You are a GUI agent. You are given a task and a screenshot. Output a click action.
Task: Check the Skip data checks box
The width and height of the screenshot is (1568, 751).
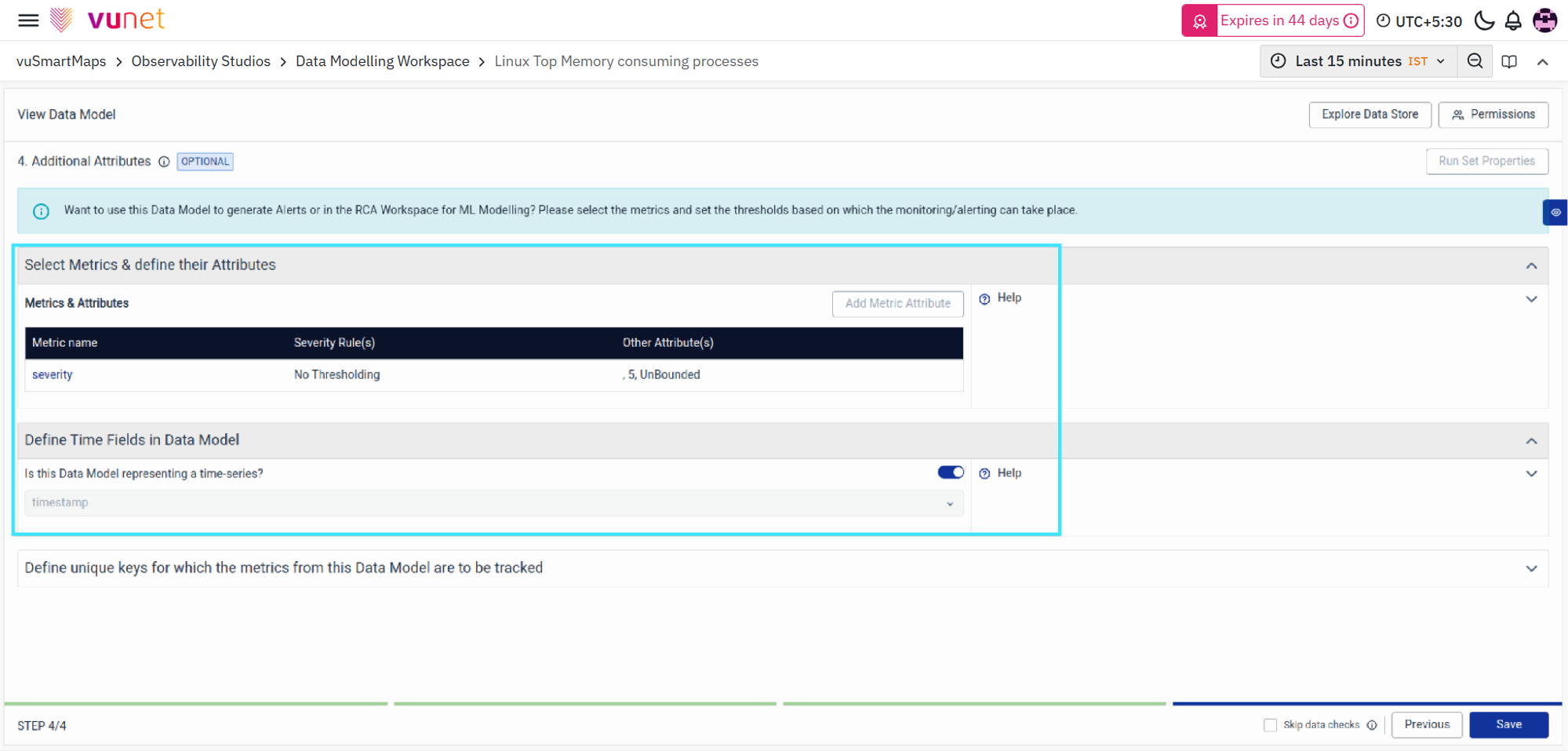coord(1270,725)
